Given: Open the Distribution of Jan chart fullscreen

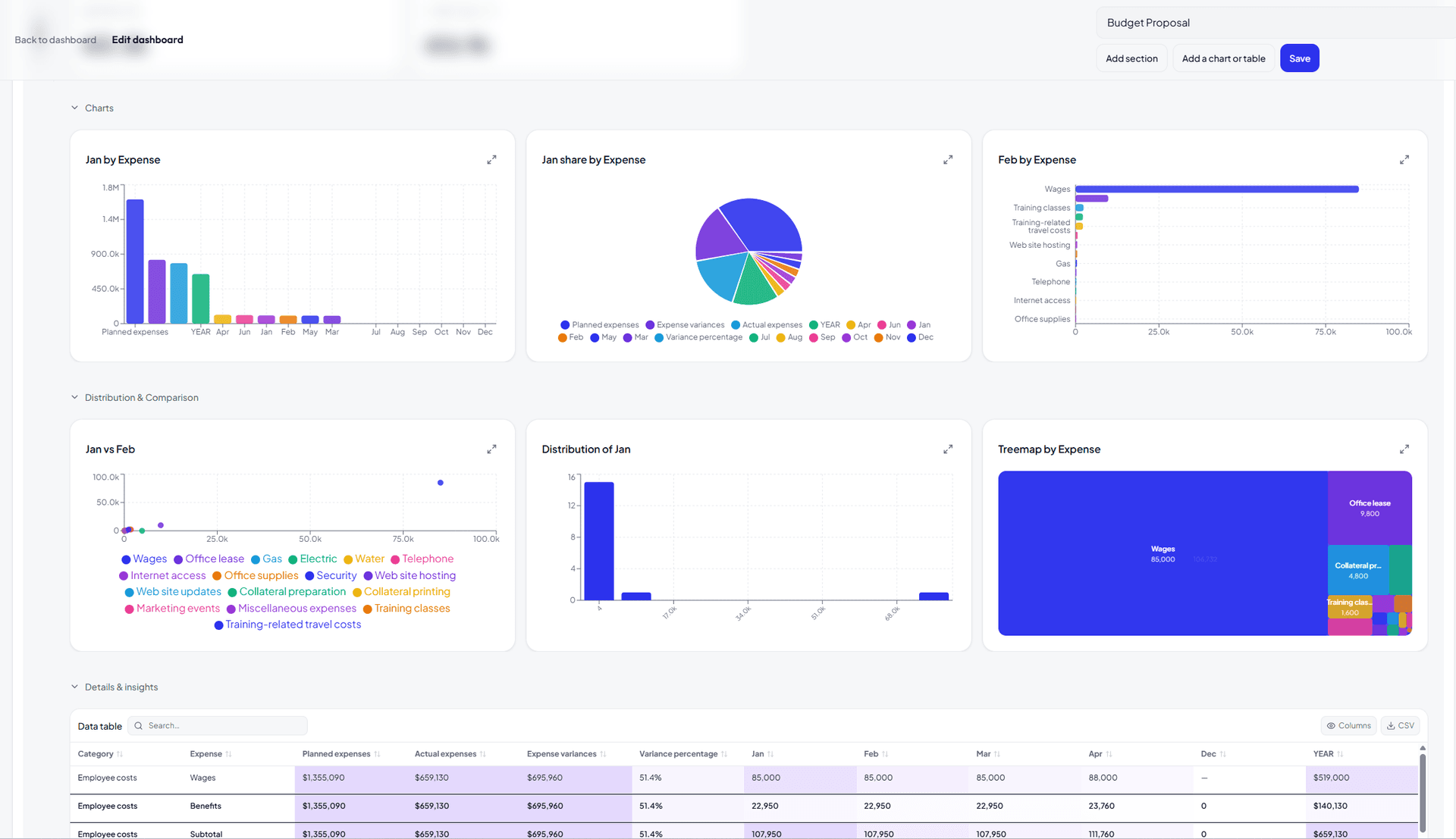Looking at the screenshot, I should (x=948, y=449).
